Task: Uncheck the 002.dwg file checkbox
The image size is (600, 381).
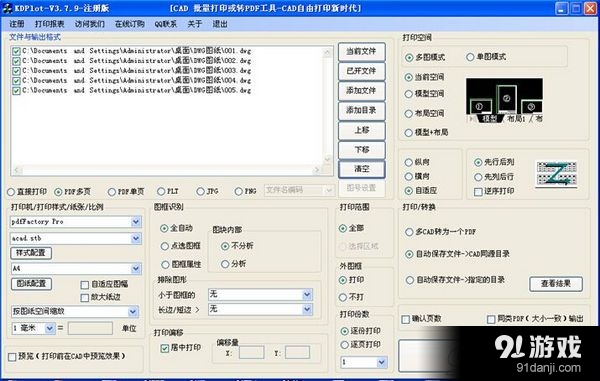Action: point(16,61)
